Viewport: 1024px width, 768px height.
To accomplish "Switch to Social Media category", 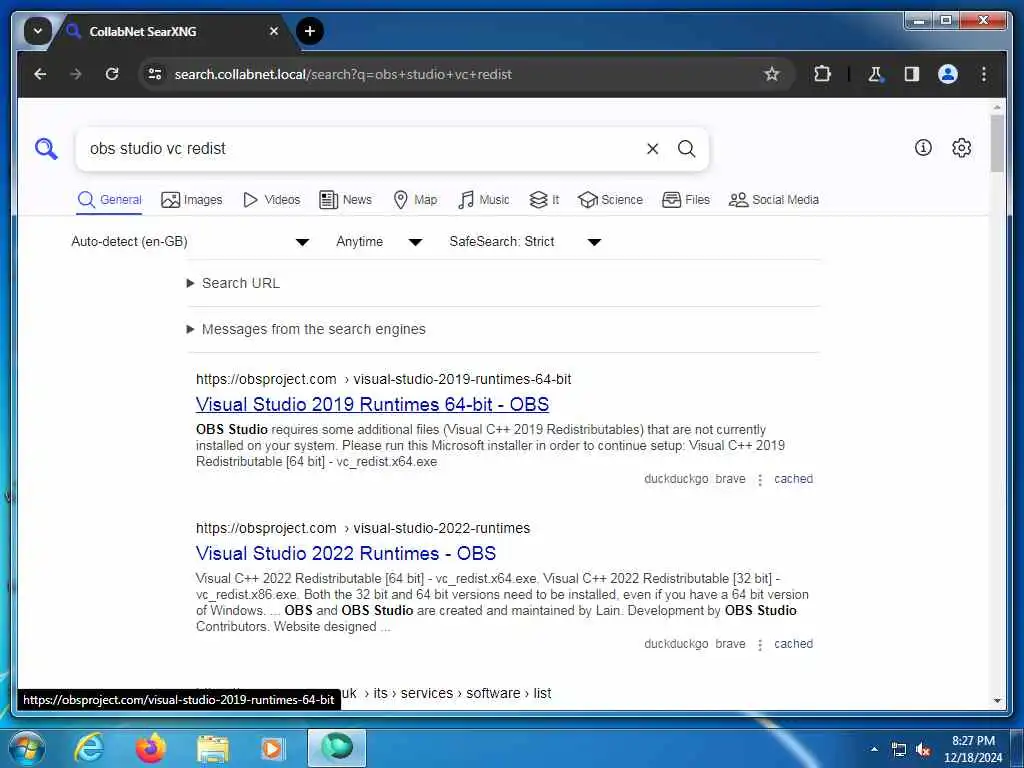I will point(774,200).
